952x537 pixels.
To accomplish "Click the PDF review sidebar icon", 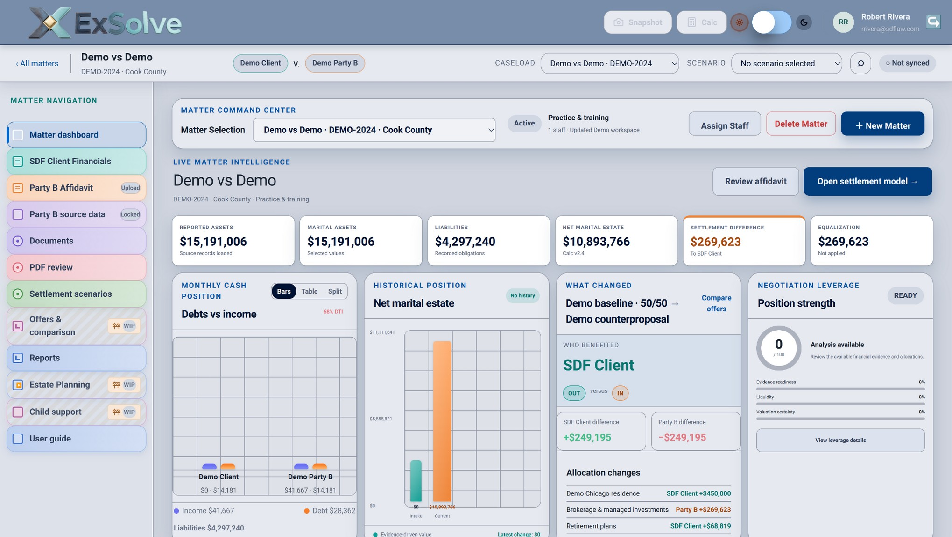I will pos(18,267).
